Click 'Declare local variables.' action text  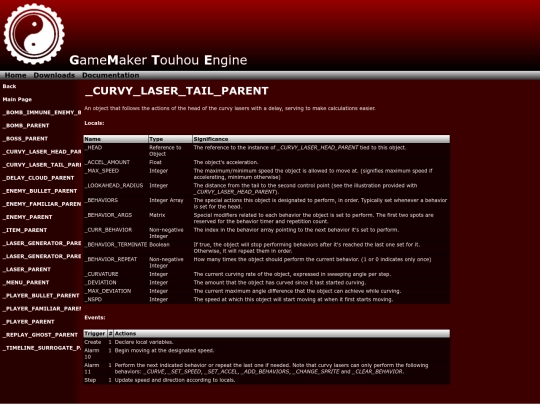click(144, 342)
